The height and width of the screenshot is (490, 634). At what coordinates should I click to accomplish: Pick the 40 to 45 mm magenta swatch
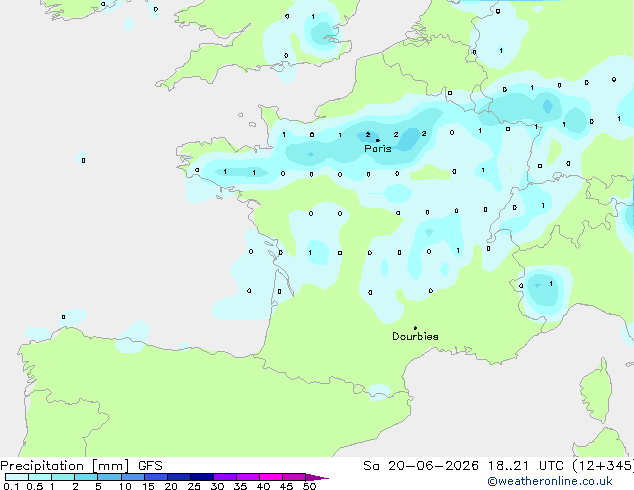pos(271,477)
